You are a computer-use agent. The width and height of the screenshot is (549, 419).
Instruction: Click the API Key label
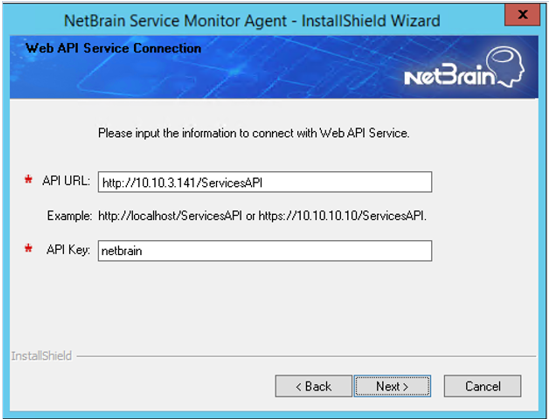coord(68,250)
